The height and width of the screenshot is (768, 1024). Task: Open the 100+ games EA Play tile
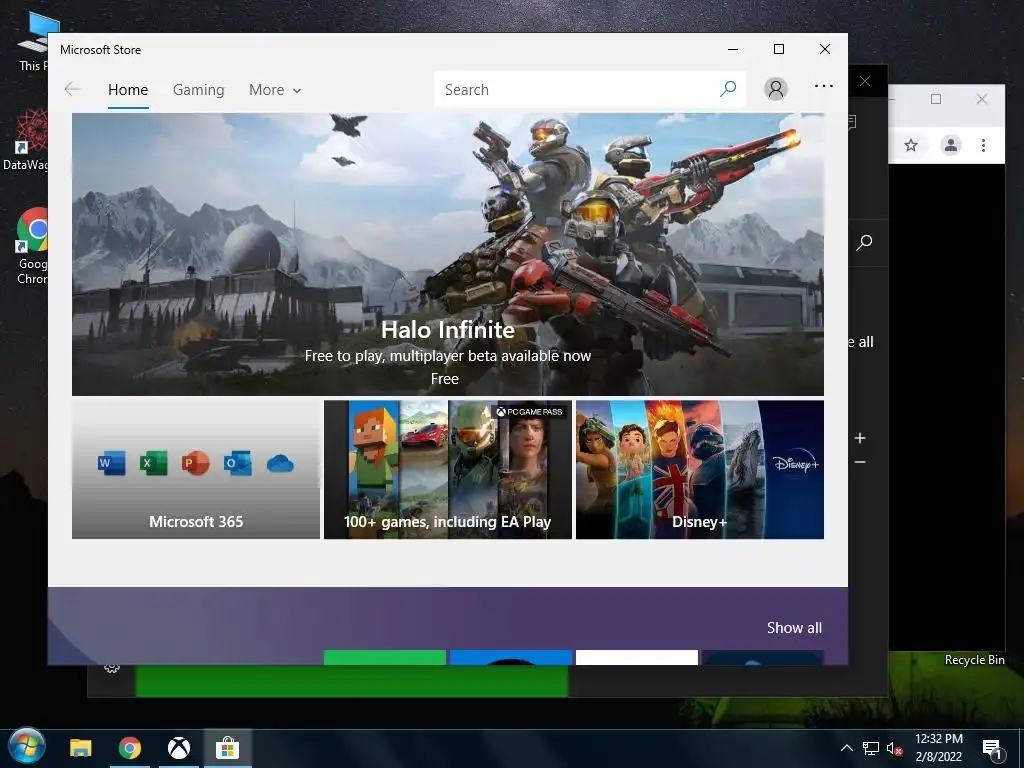(x=448, y=470)
